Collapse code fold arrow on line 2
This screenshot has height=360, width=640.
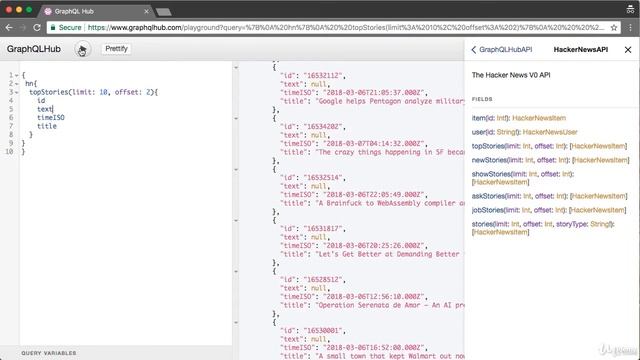[16, 84]
